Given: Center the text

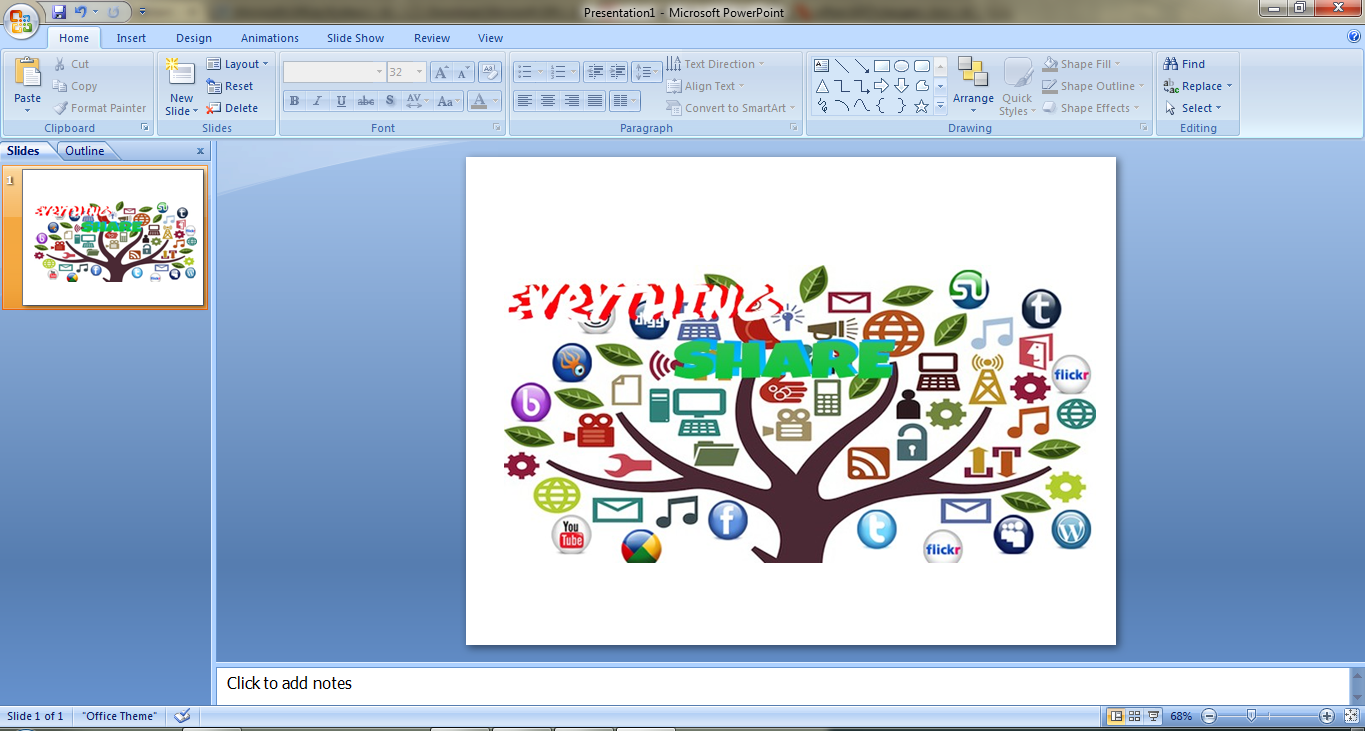Looking at the screenshot, I should click(548, 101).
